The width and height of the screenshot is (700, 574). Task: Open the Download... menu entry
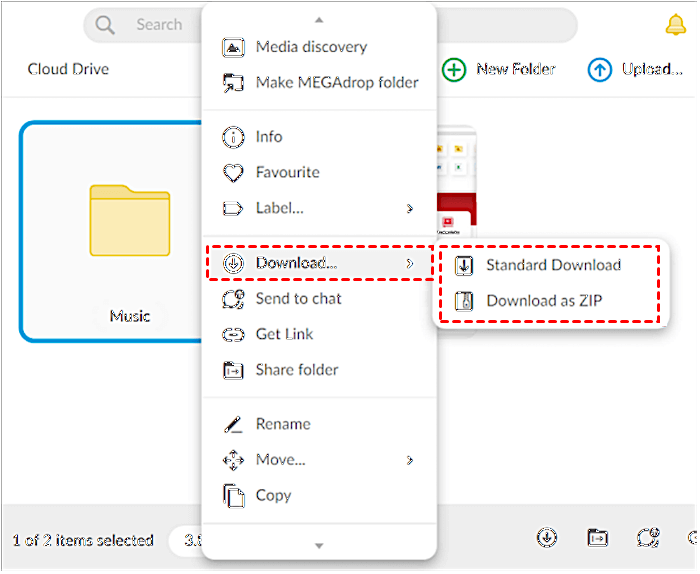pos(319,263)
